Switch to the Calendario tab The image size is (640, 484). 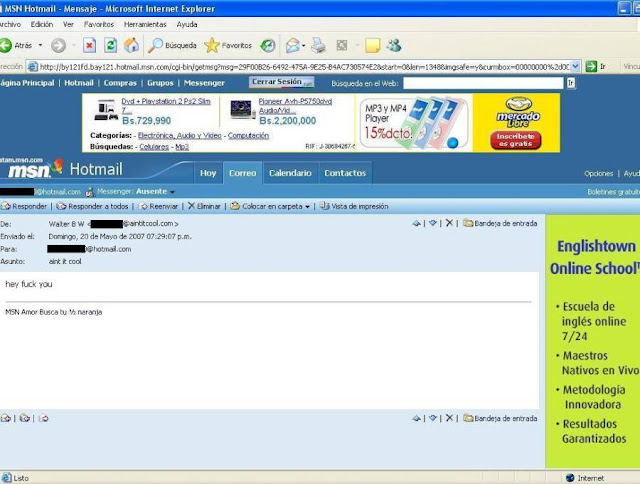point(290,173)
